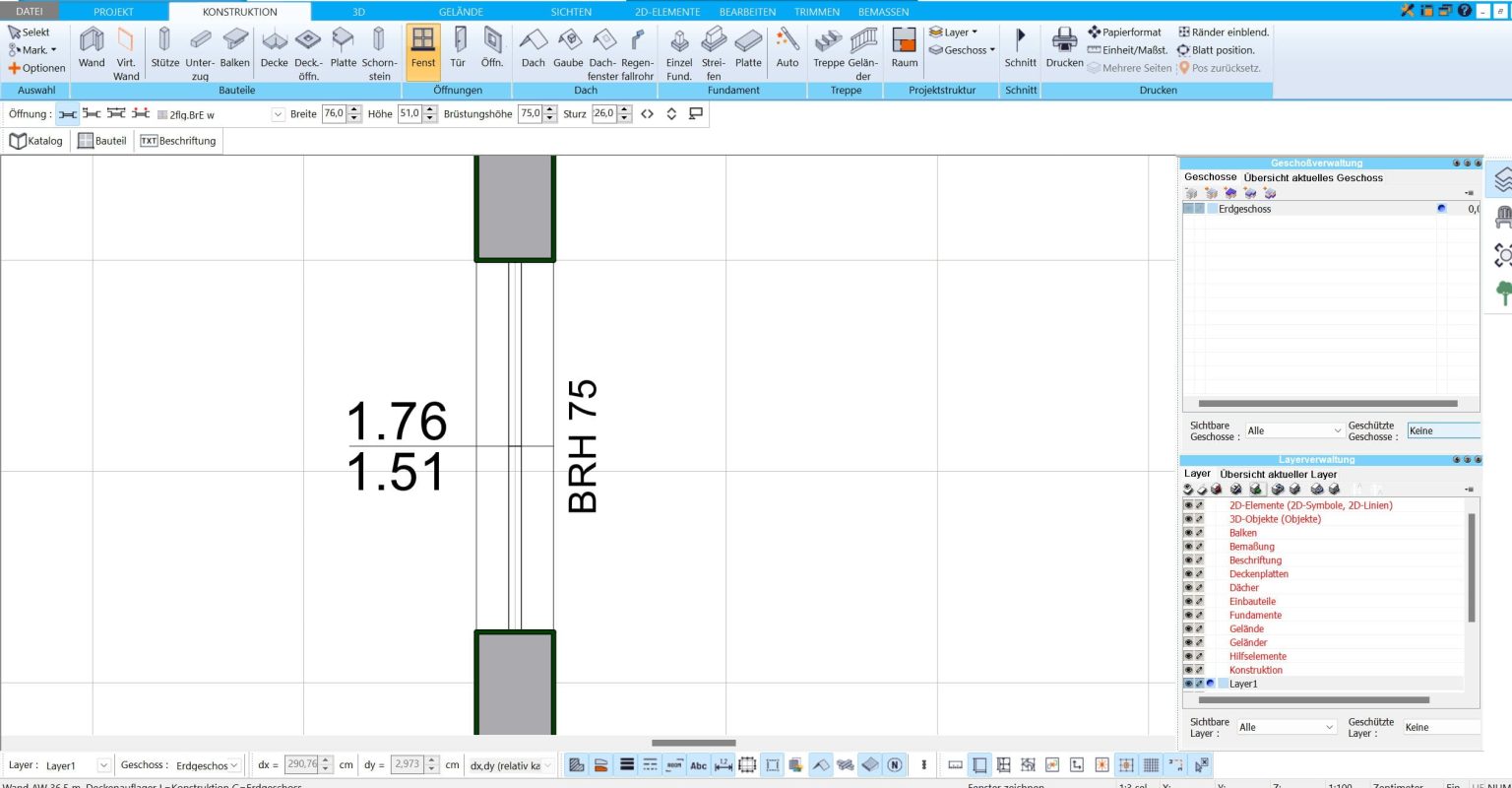This screenshot has width=1512, height=788.
Task: Select the Dach roof tool
Action: point(534,49)
